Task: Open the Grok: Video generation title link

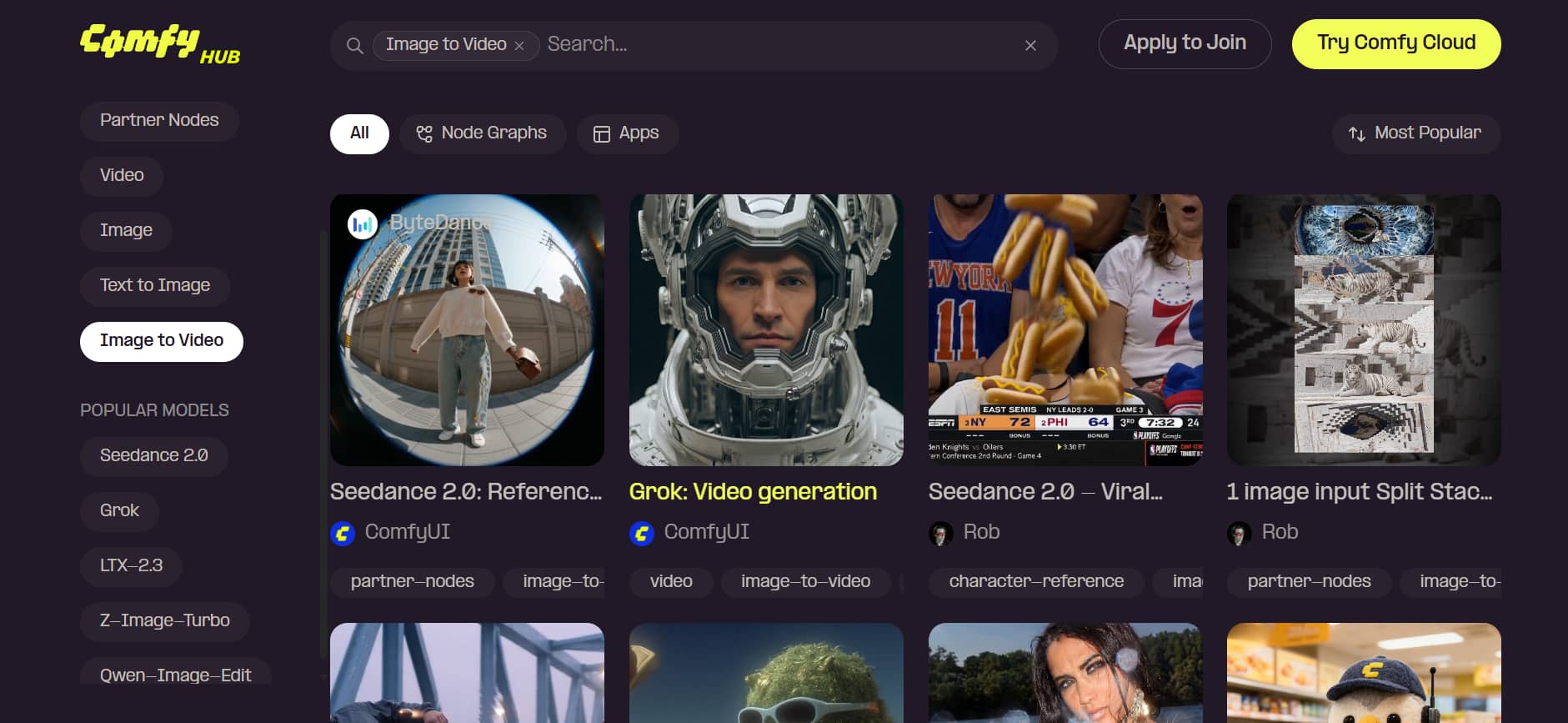Action: (x=753, y=492)
